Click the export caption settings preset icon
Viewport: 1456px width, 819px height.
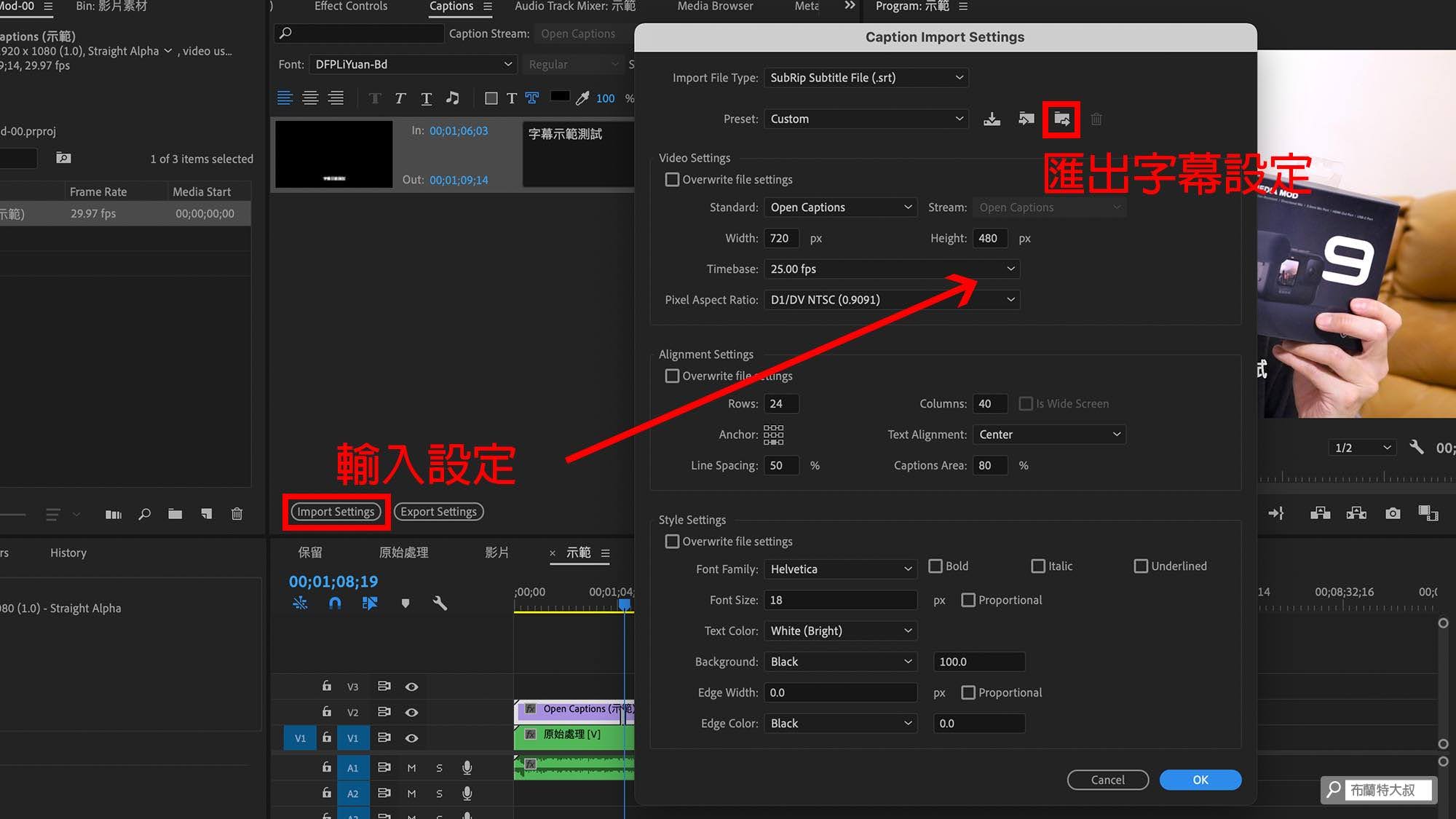click(1061, 119)
